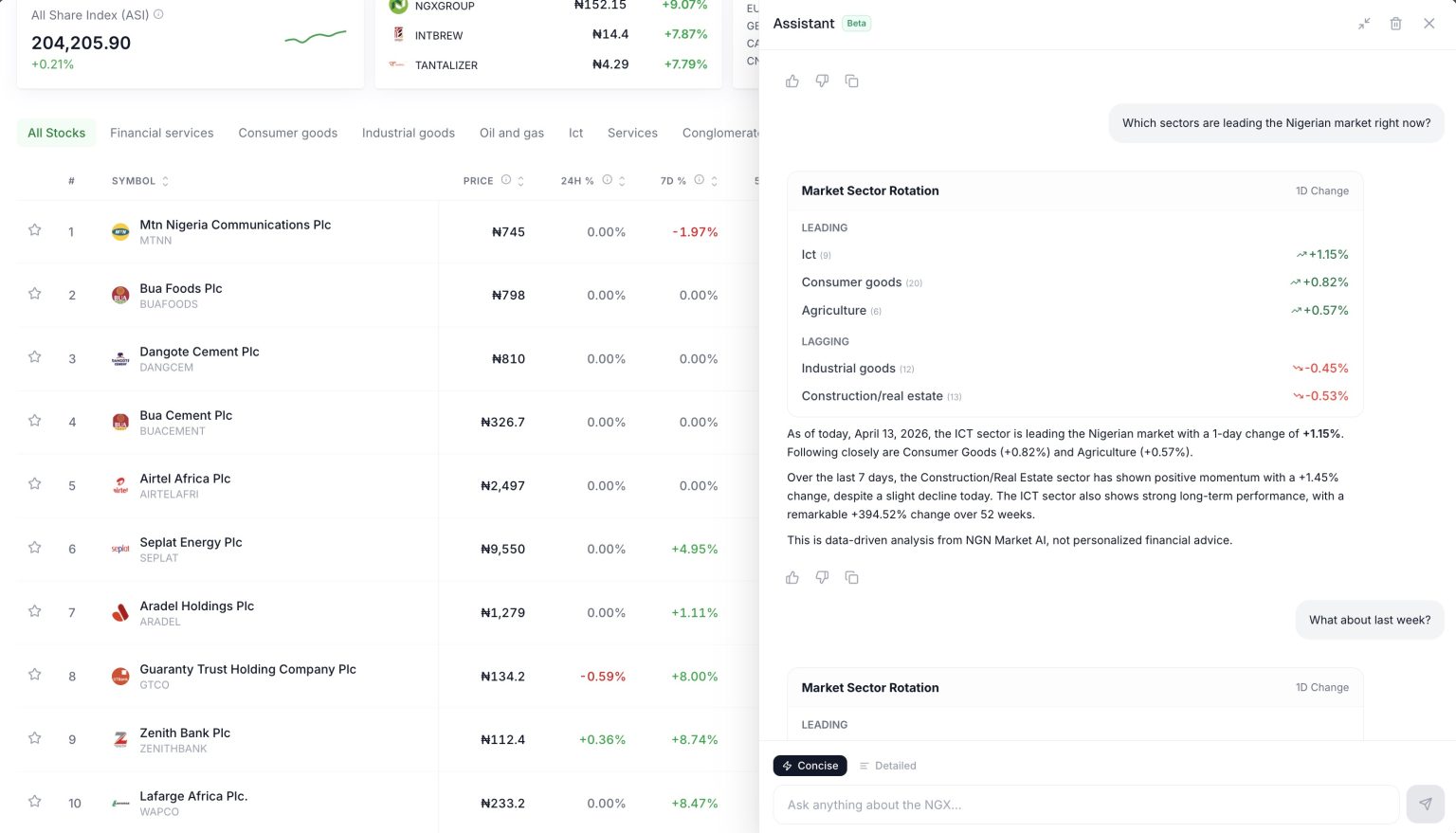Open Zenith Bank Plc stock page
This screenshot has width=1456, height=833.
pos(185,733)
